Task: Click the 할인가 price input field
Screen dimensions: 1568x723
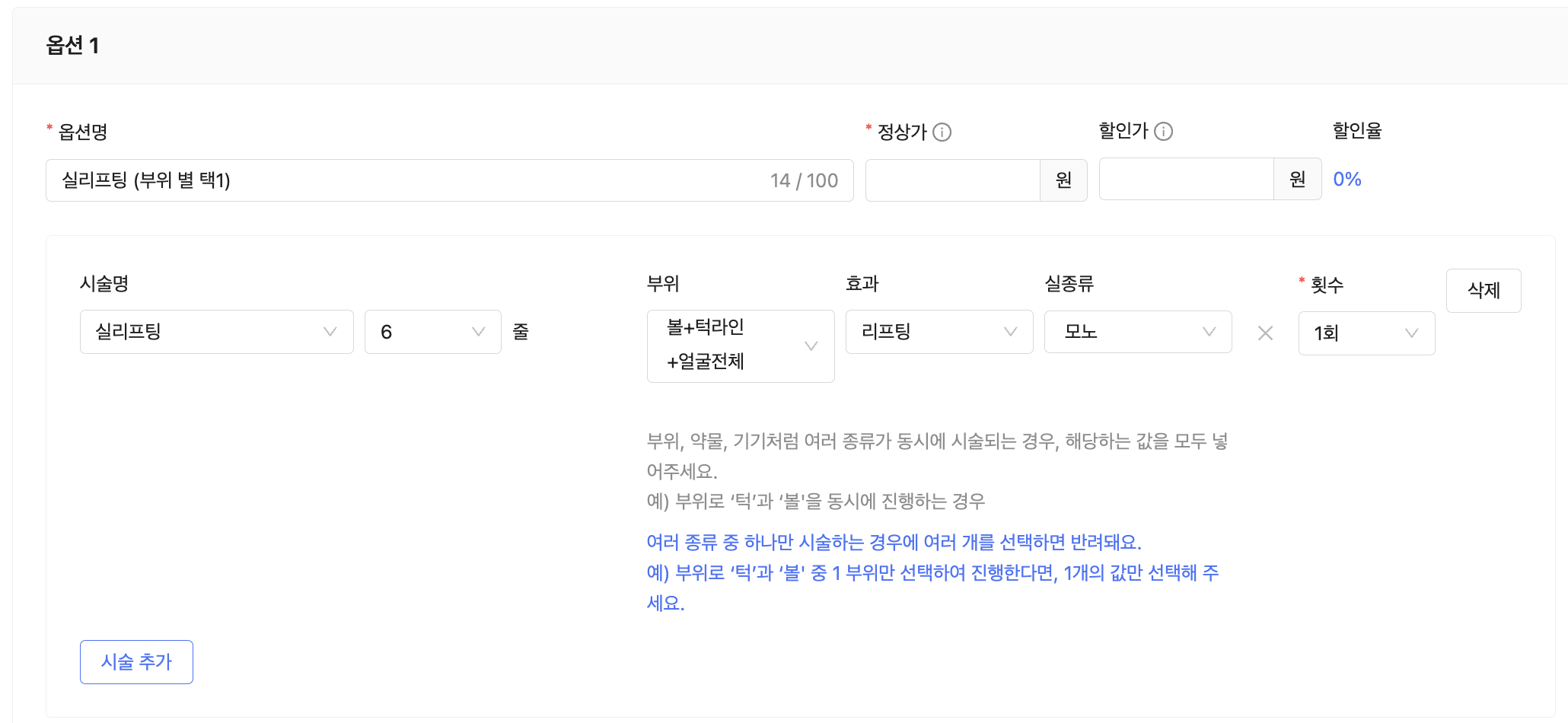Action: coord(1186,180)
